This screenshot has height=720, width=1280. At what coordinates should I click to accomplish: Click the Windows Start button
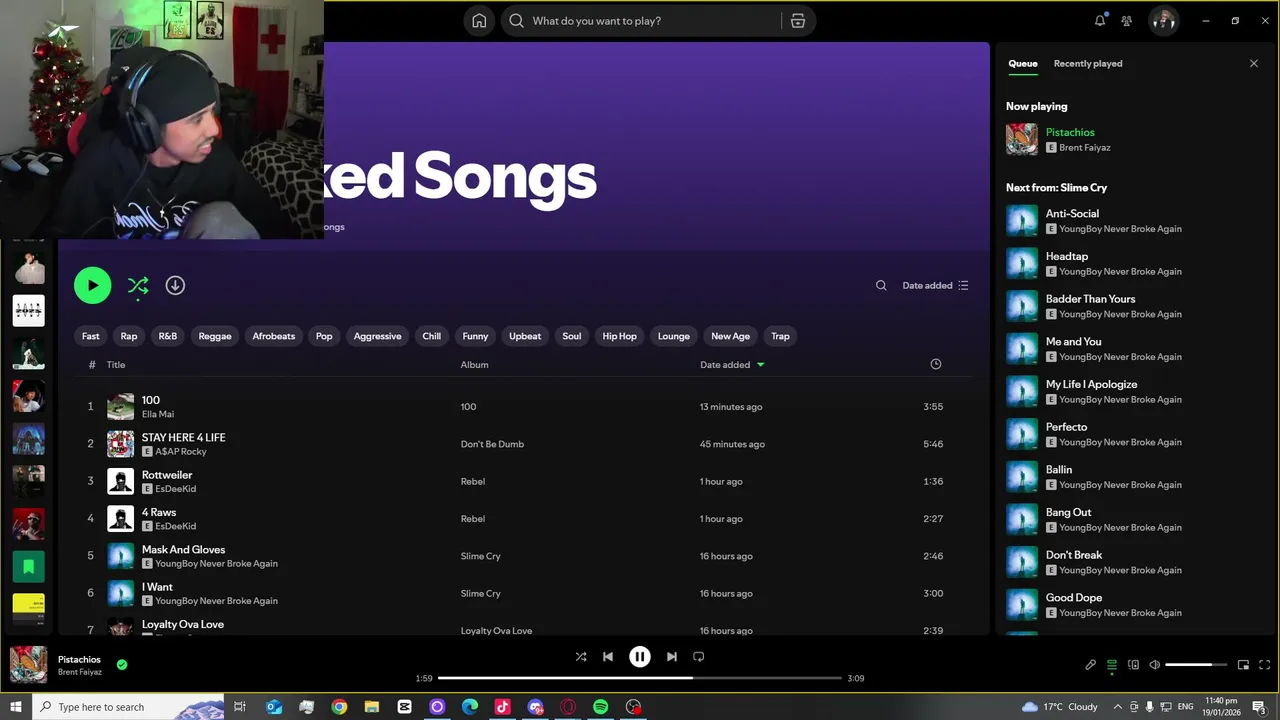click(16, 707)
